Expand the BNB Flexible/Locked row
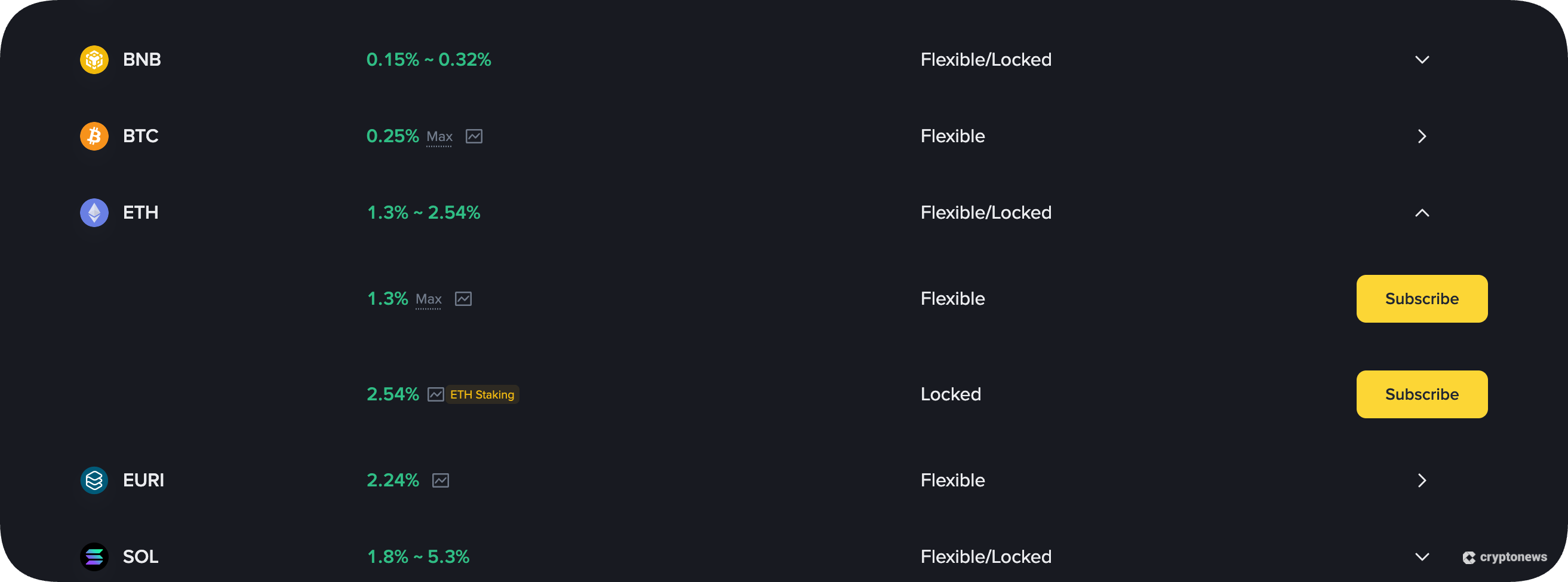 [1422, 59]
